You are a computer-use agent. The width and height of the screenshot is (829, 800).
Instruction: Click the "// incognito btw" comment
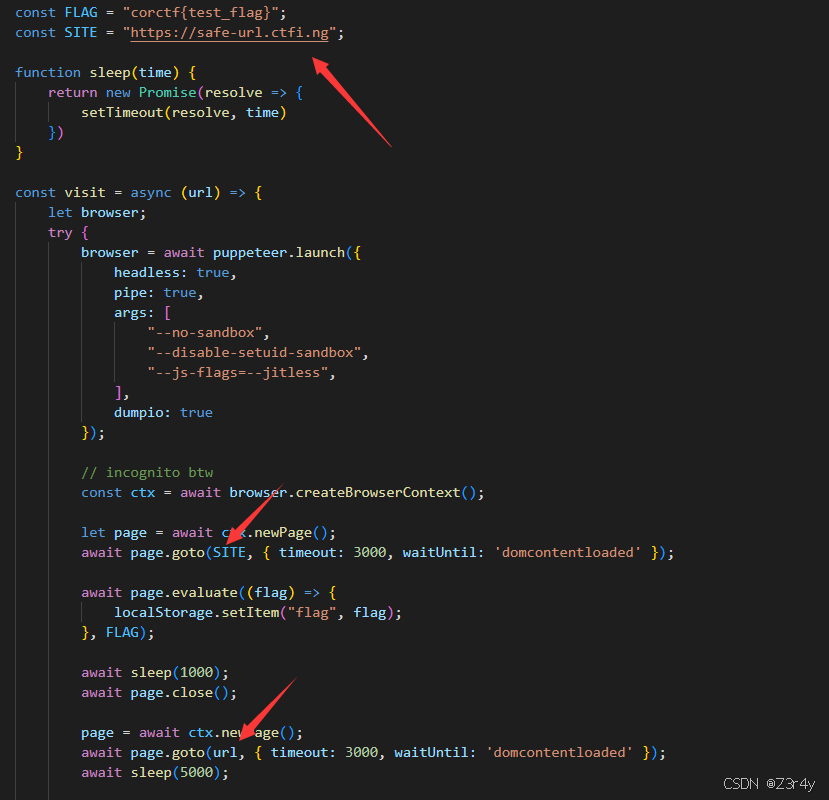click(147, 473)
